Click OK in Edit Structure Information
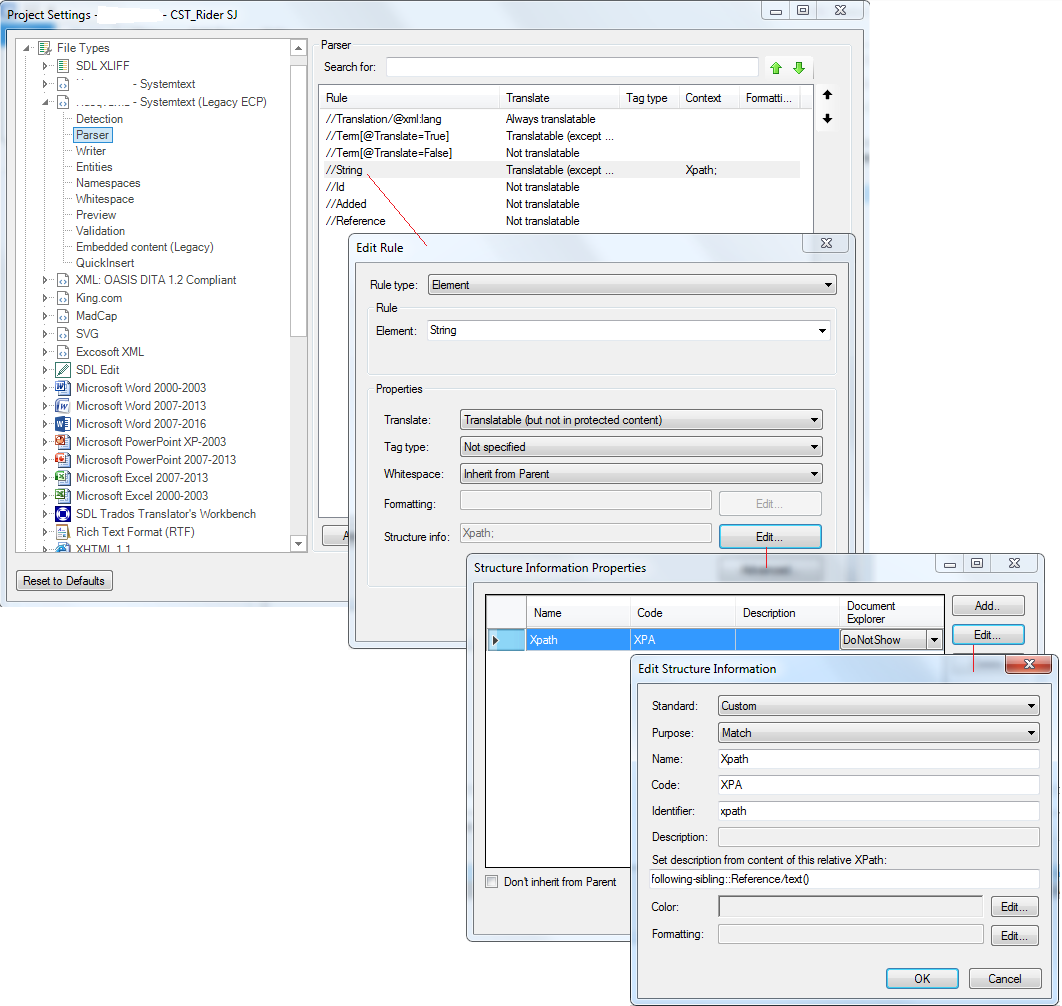 tap(922, 978)
